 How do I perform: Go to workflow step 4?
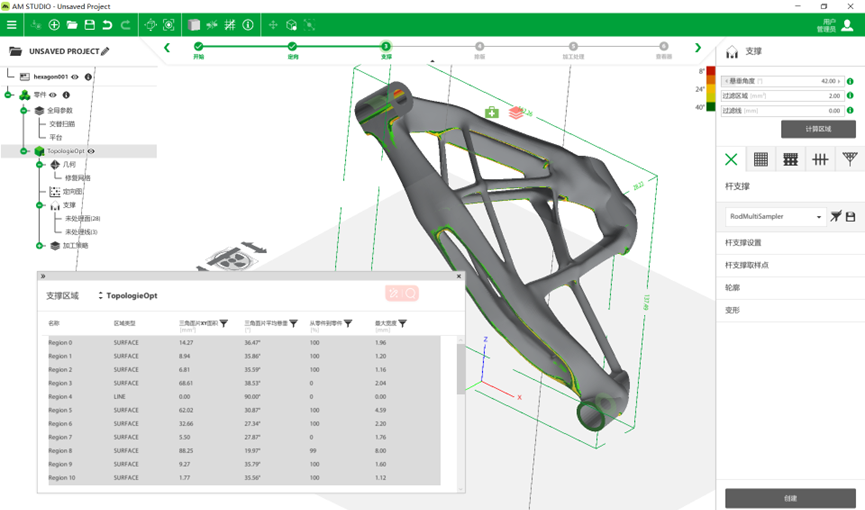click(x=479, y=46)
